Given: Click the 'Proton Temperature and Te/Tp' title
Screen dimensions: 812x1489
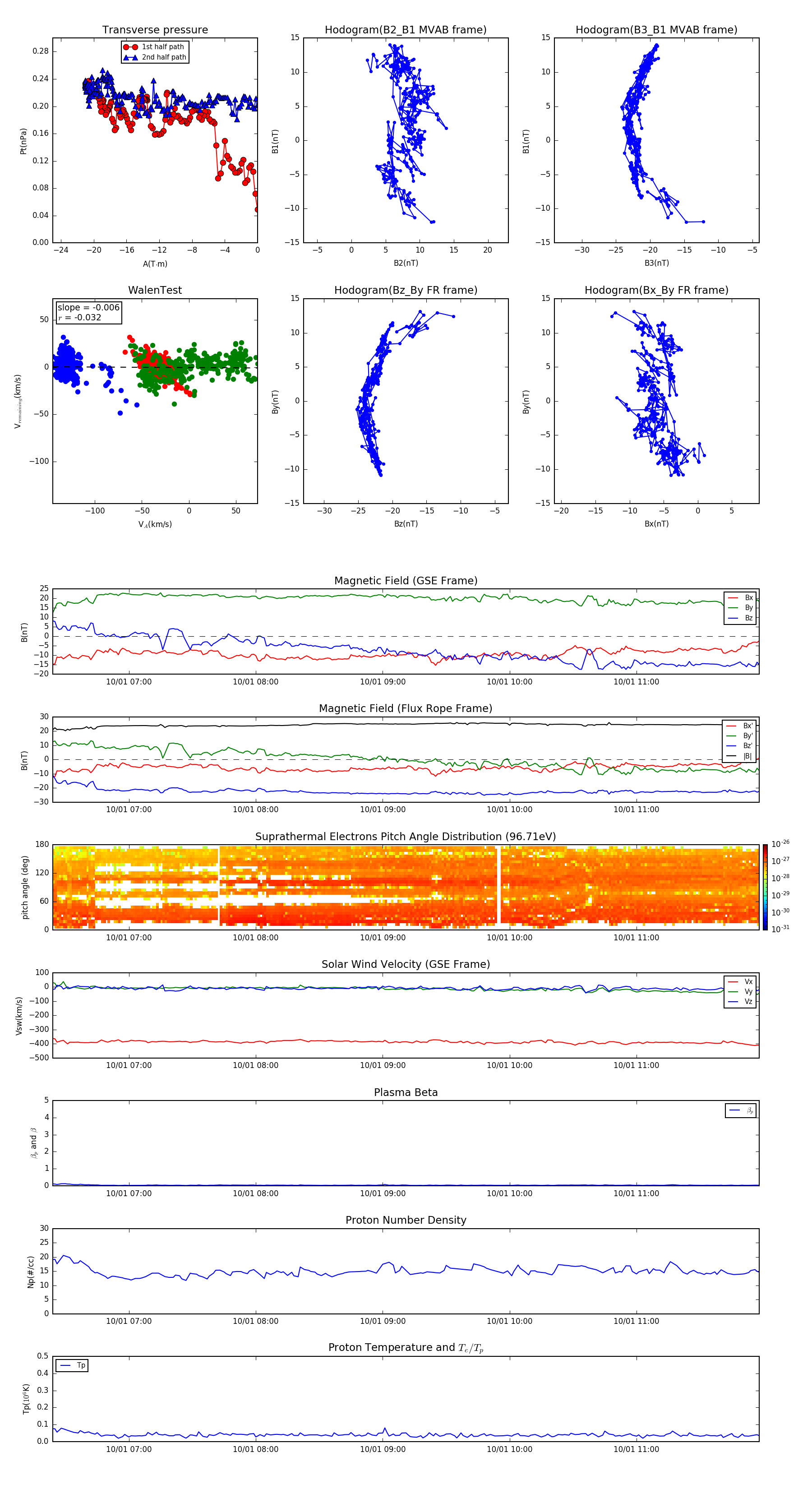Looking at the screenshot, I should 406,1348.
